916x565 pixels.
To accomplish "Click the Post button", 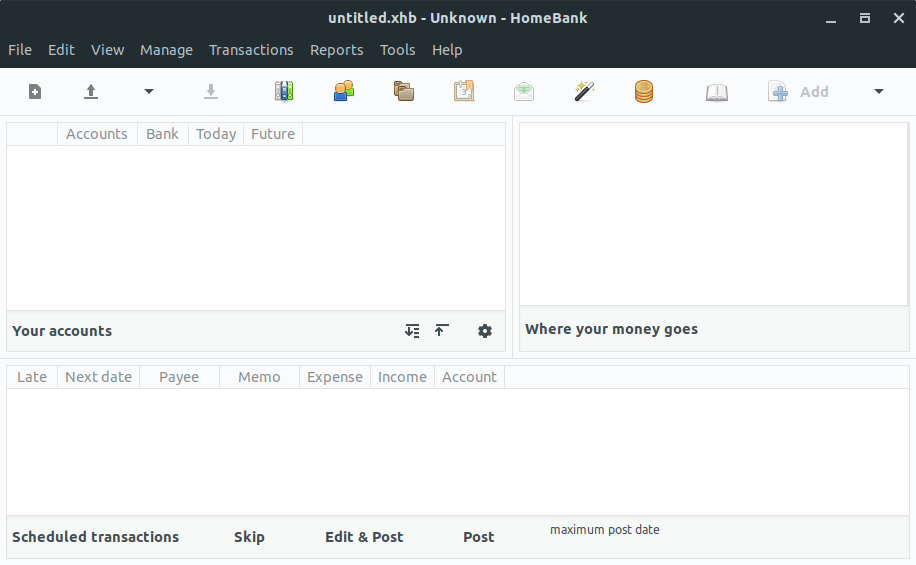I will tap(478, 537).
